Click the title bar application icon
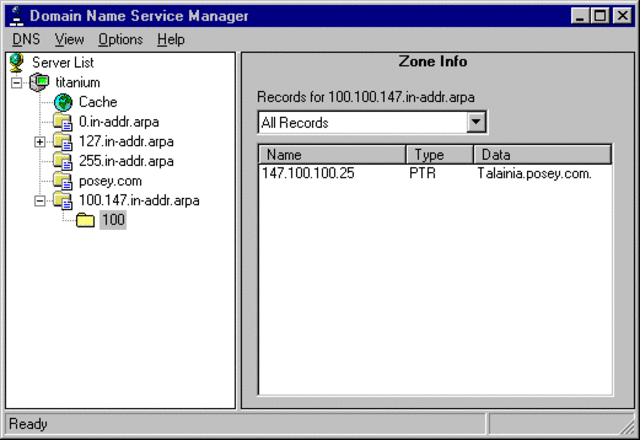Screen dimensions: 640x440 [x=16, y=16]
